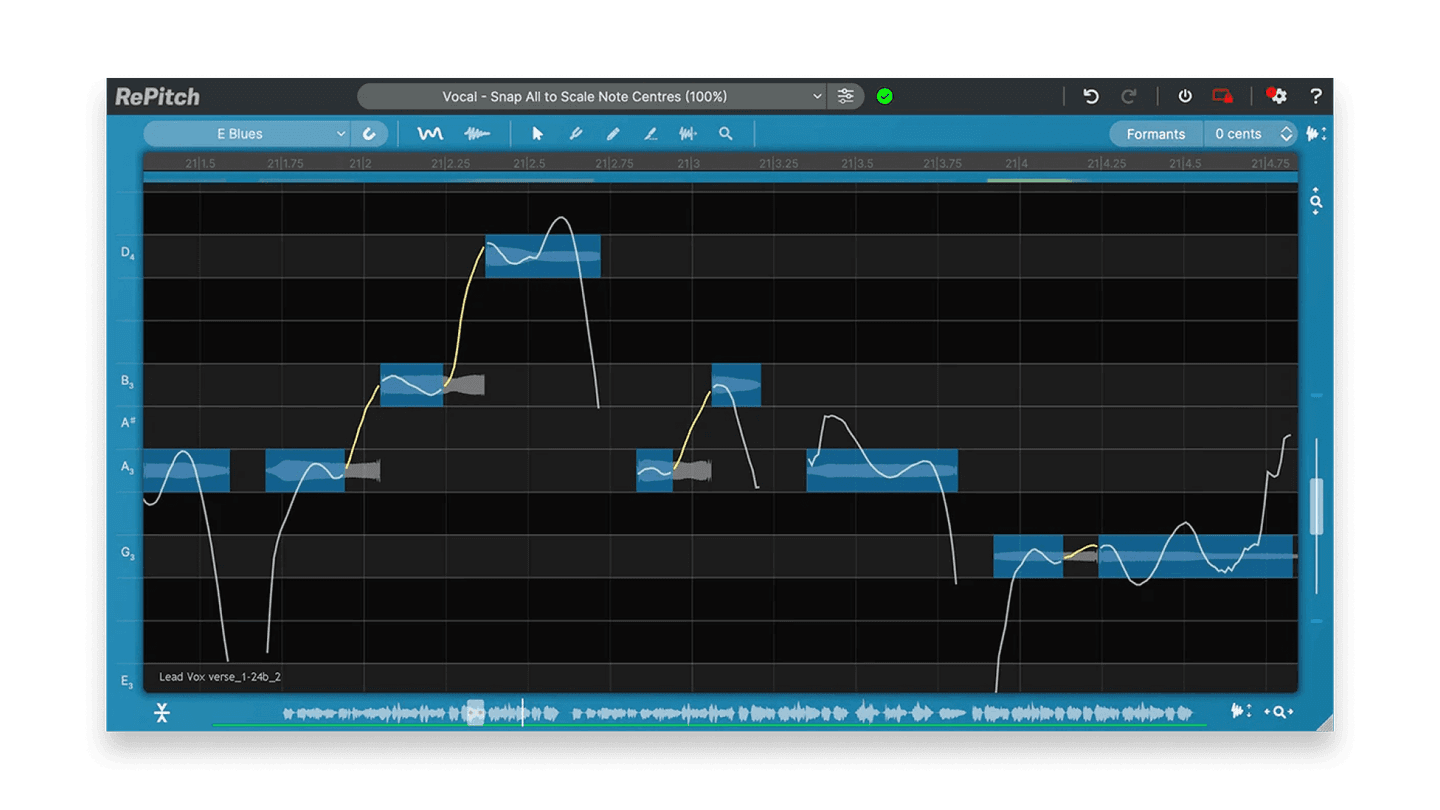Viewport: 1440px width, 810px height.
Task: Select the pencil draw tool
Action: pyautogui.click(x=613, y=134)
